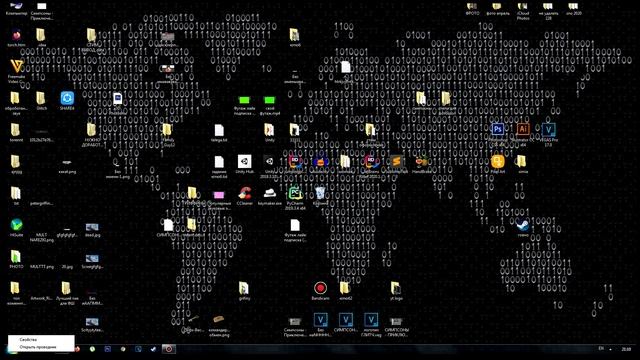This screenshot has width=640, height=360.
Task: Open the xmod folder near top center
Action: tap(294, 38)
